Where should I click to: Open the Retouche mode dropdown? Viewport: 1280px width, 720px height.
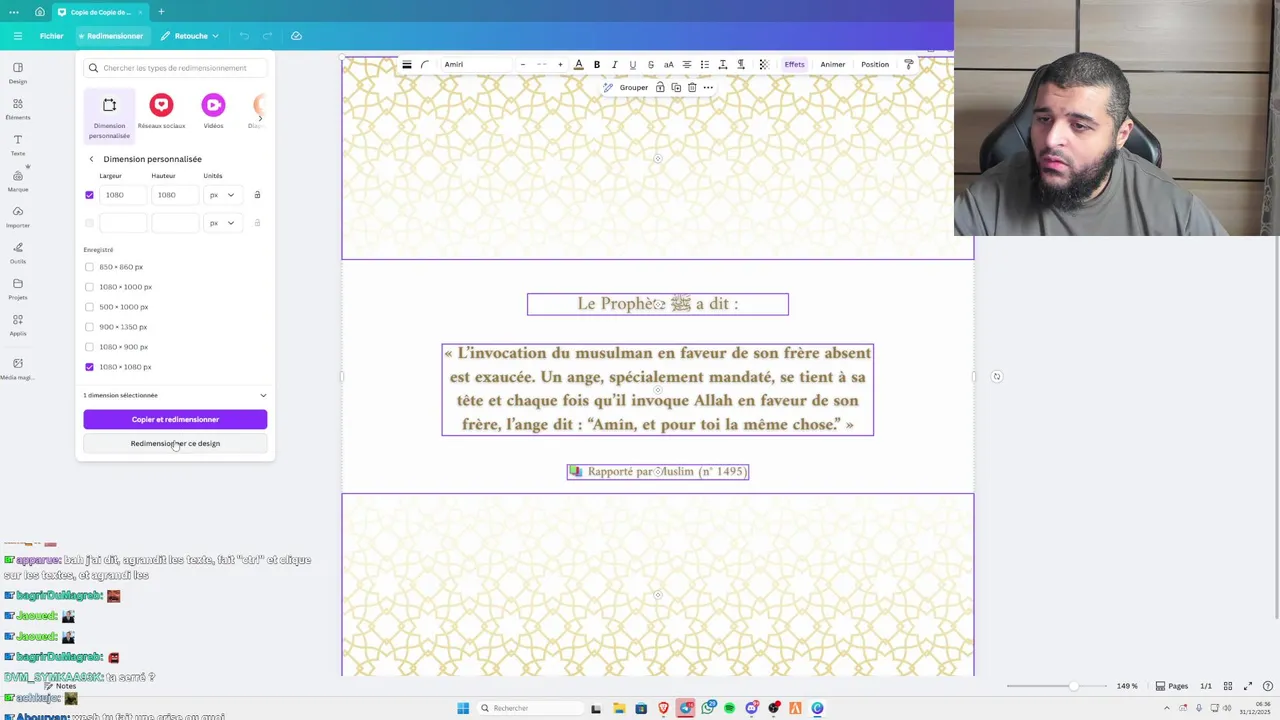[x=189, y=36]
